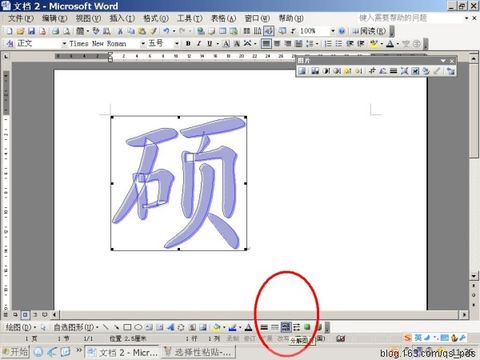Open a file with the Open folder icon
This screenshot has height=360, width=480.
click(20, 31)
